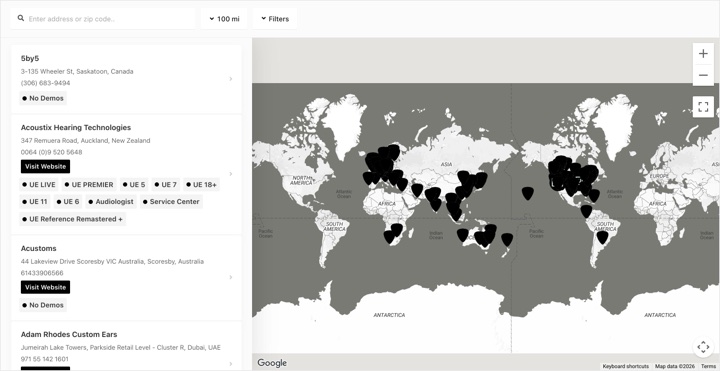Click address 3-135 Wheeler St, Saskatoon
The image size is (720, 371).
click(x=77, y=72)
